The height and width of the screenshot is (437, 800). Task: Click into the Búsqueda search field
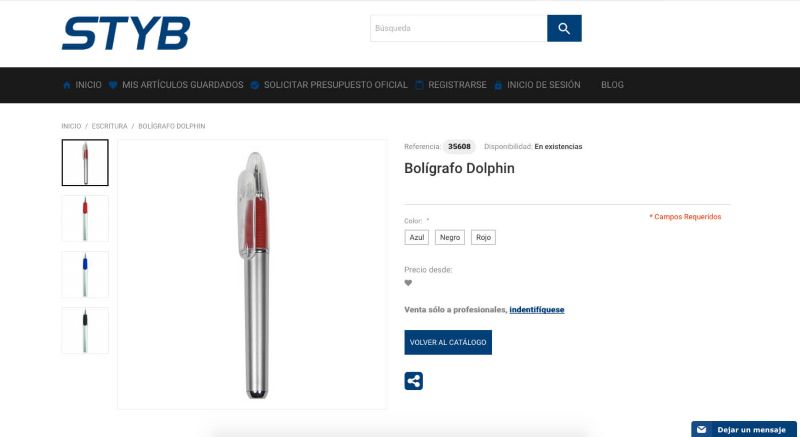(x=459, y=29)
